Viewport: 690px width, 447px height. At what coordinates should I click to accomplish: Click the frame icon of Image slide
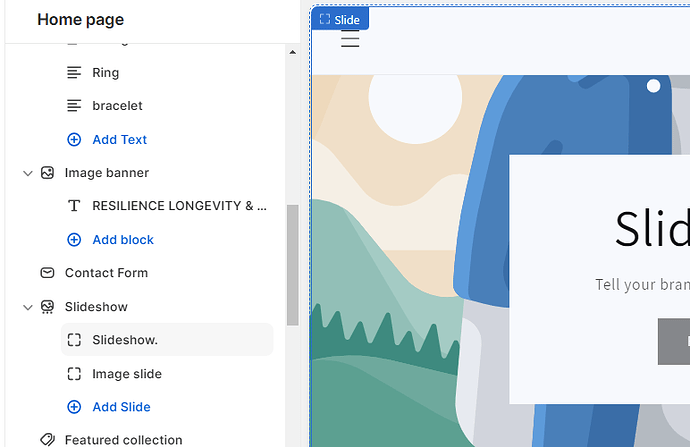[x=74, y=374]
